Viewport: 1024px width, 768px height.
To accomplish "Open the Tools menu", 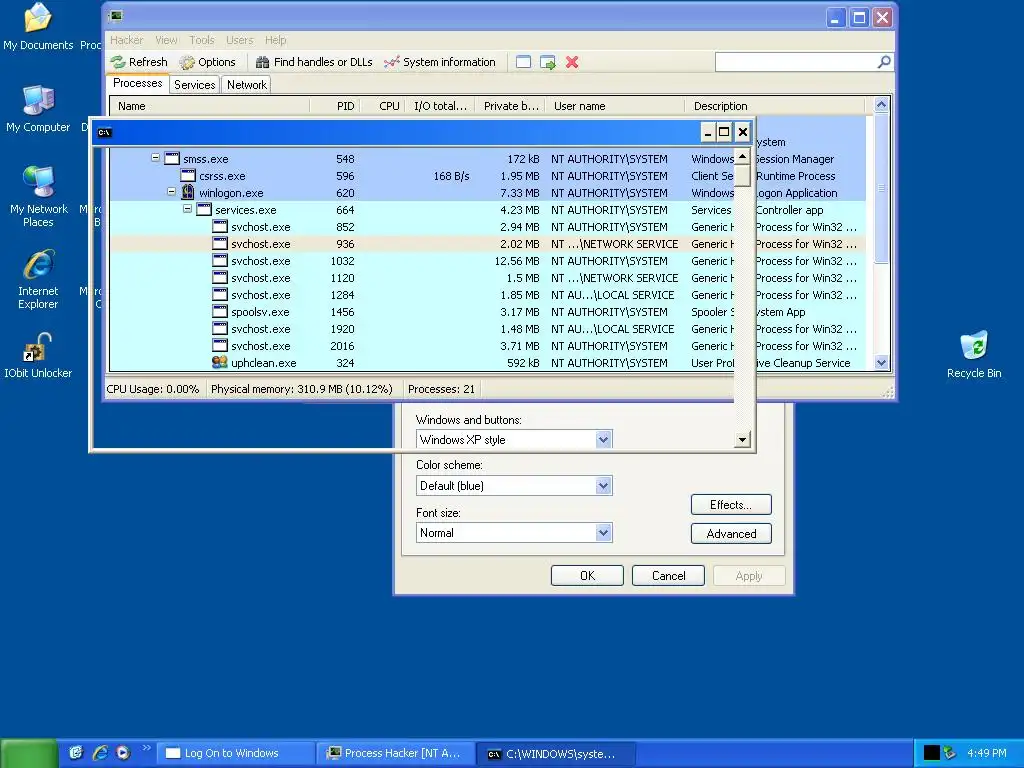I will (x=202, y=40).
